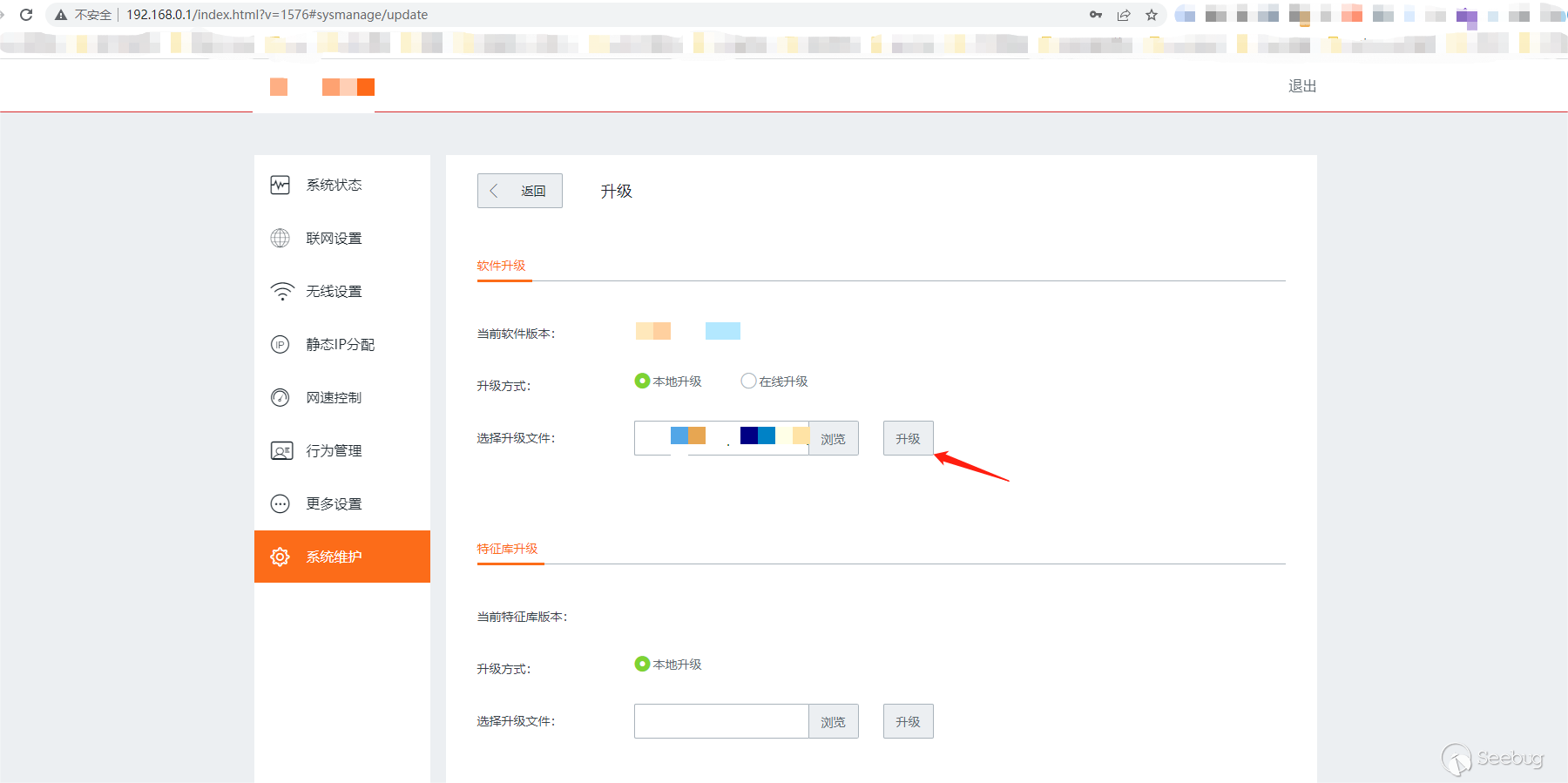Click the 网速控制 speedometer icon

280,397
